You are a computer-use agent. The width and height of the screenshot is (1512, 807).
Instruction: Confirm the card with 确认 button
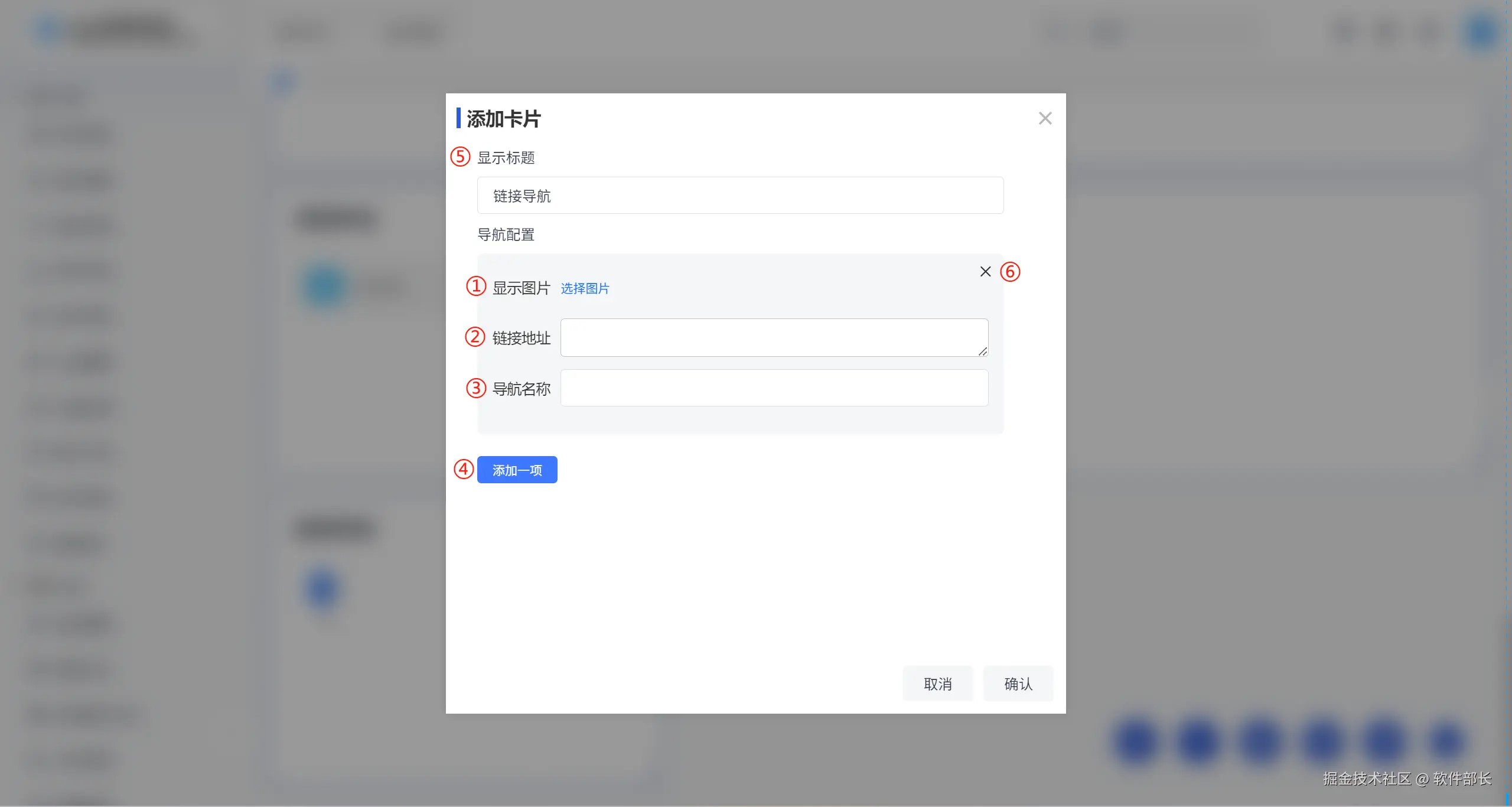[1018, 684]
